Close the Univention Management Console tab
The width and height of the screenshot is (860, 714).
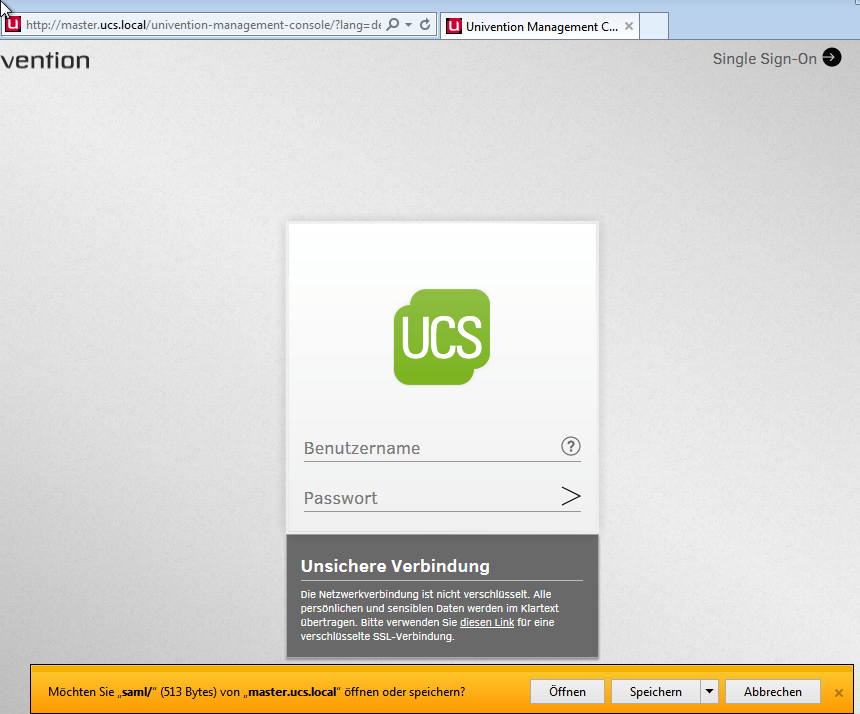click(629, 27)
